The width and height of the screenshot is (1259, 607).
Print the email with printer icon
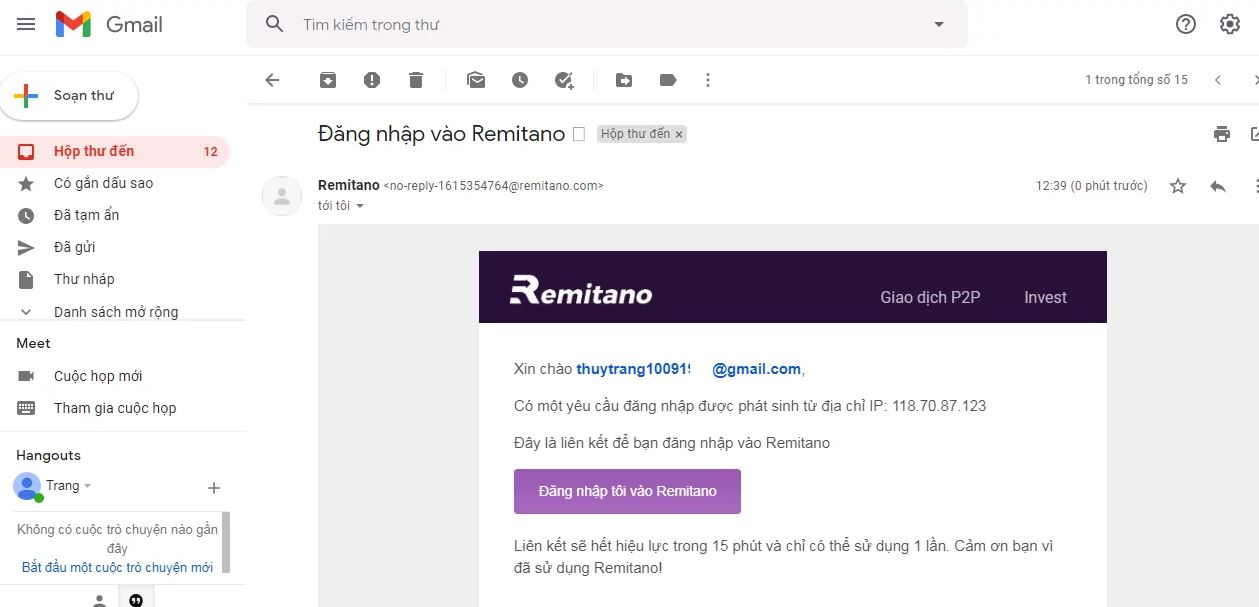1221,134
